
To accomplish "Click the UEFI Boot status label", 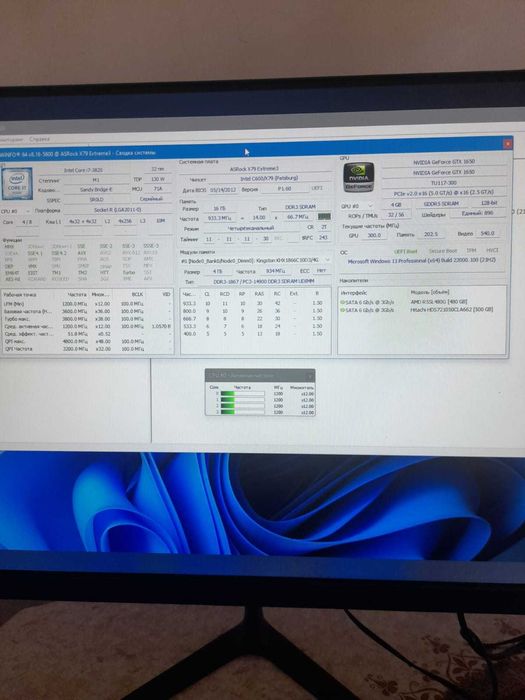I will tap(406, 251).
